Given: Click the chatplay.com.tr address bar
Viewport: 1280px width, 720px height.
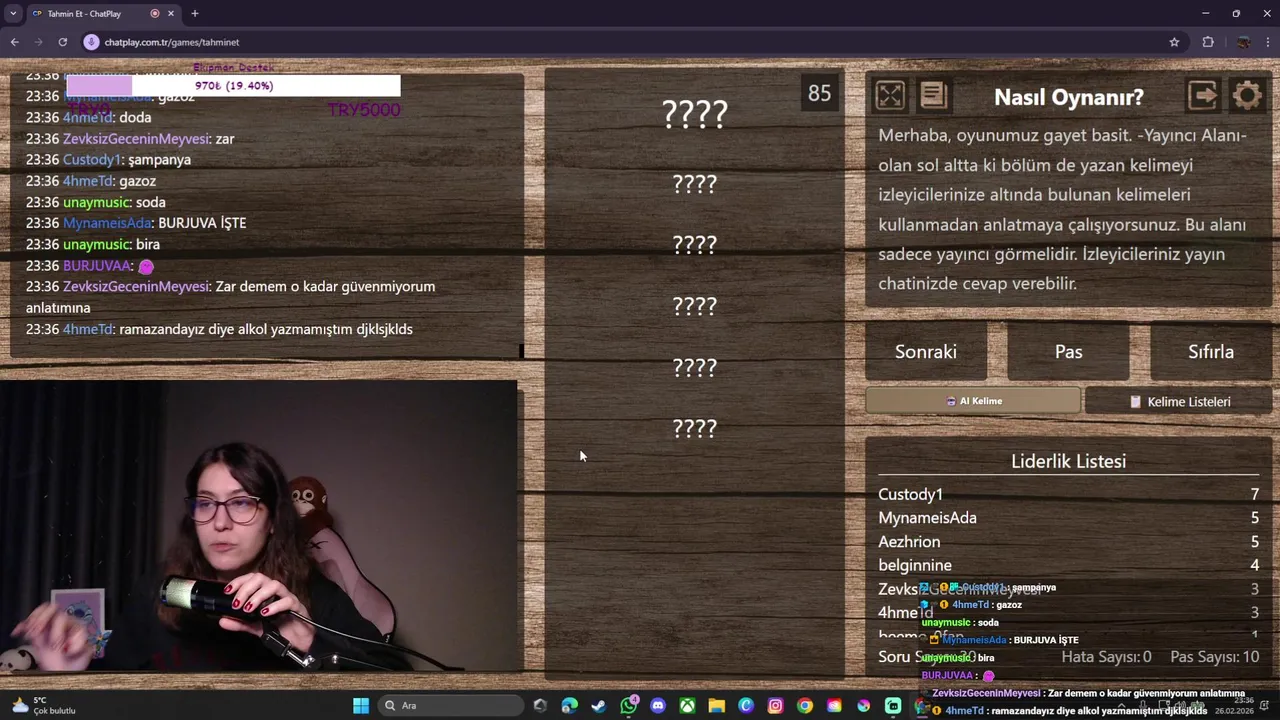Looking at the screenshot, I should [630, 42].
